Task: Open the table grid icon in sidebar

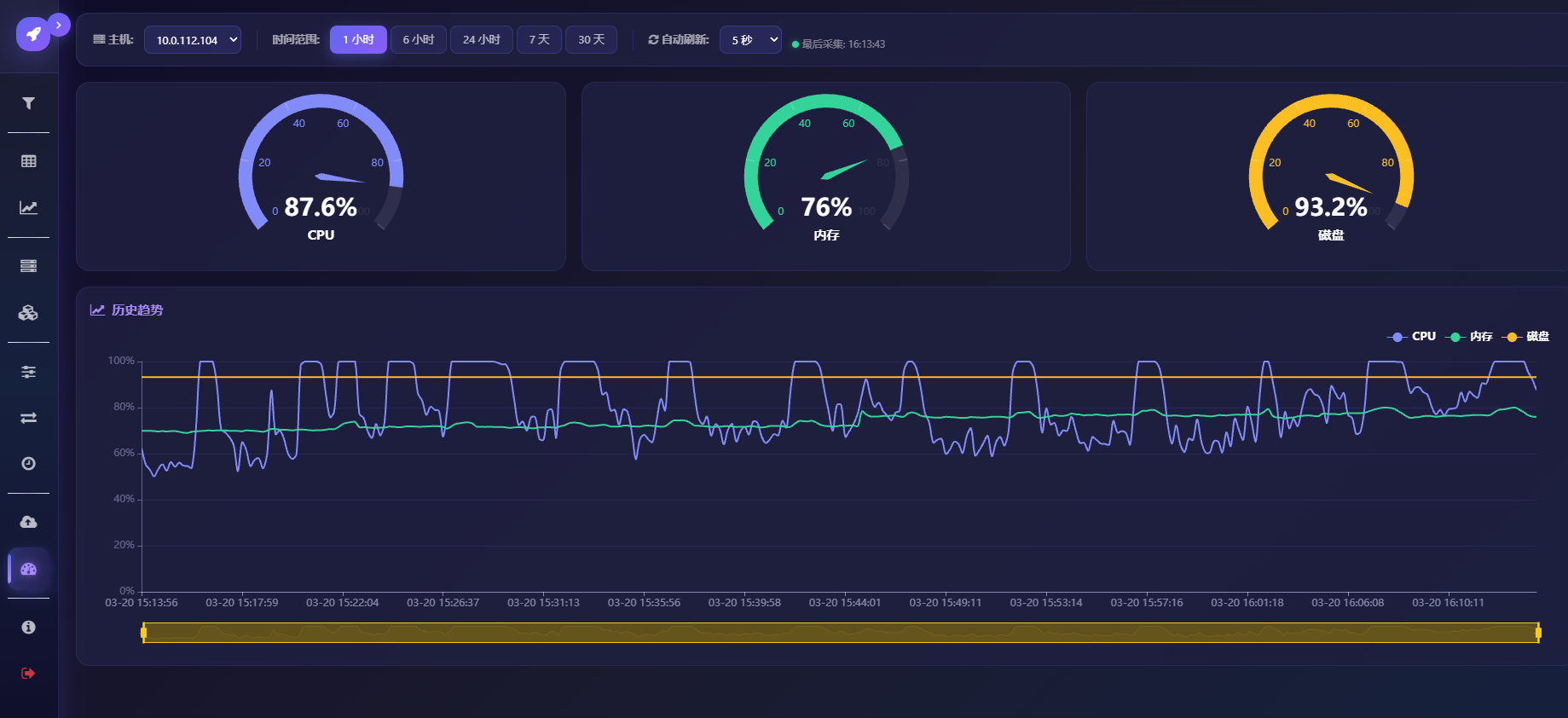Action: (28, 161)
